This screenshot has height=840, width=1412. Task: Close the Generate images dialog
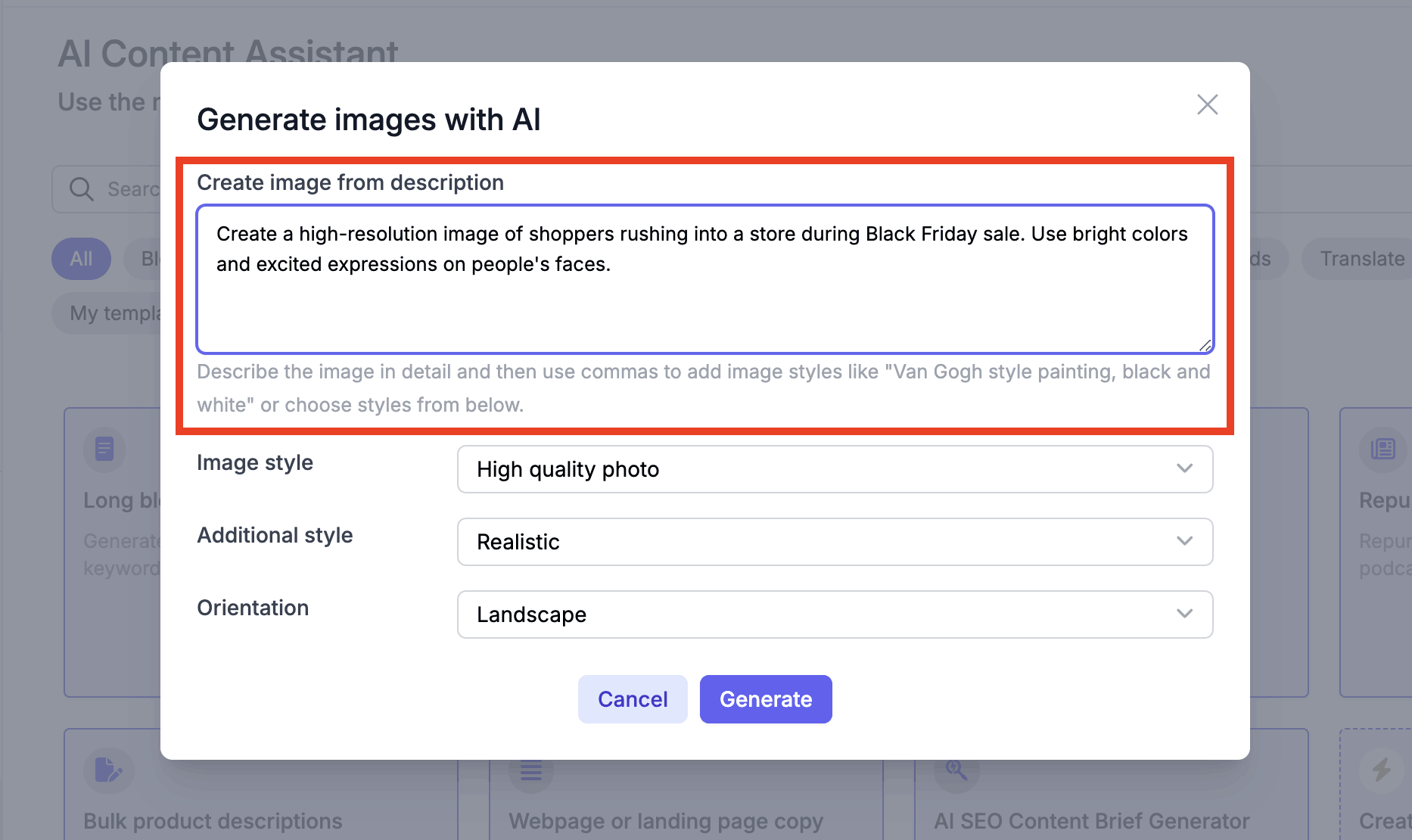[x=1207, y=104]
